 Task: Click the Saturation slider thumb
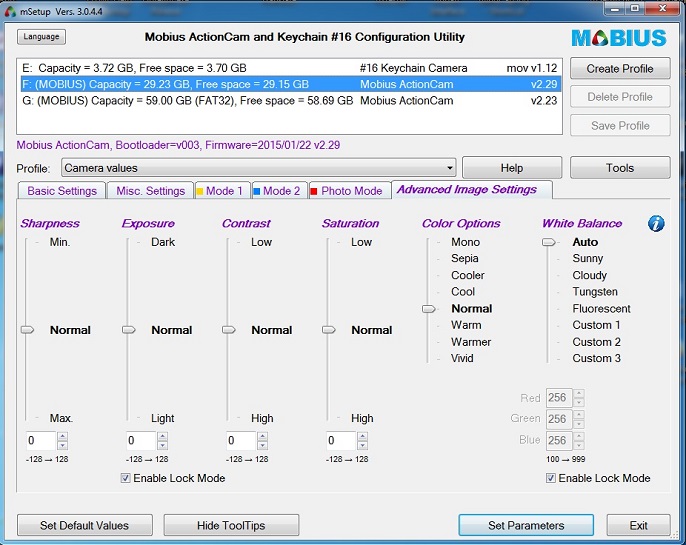coord(329,330)
